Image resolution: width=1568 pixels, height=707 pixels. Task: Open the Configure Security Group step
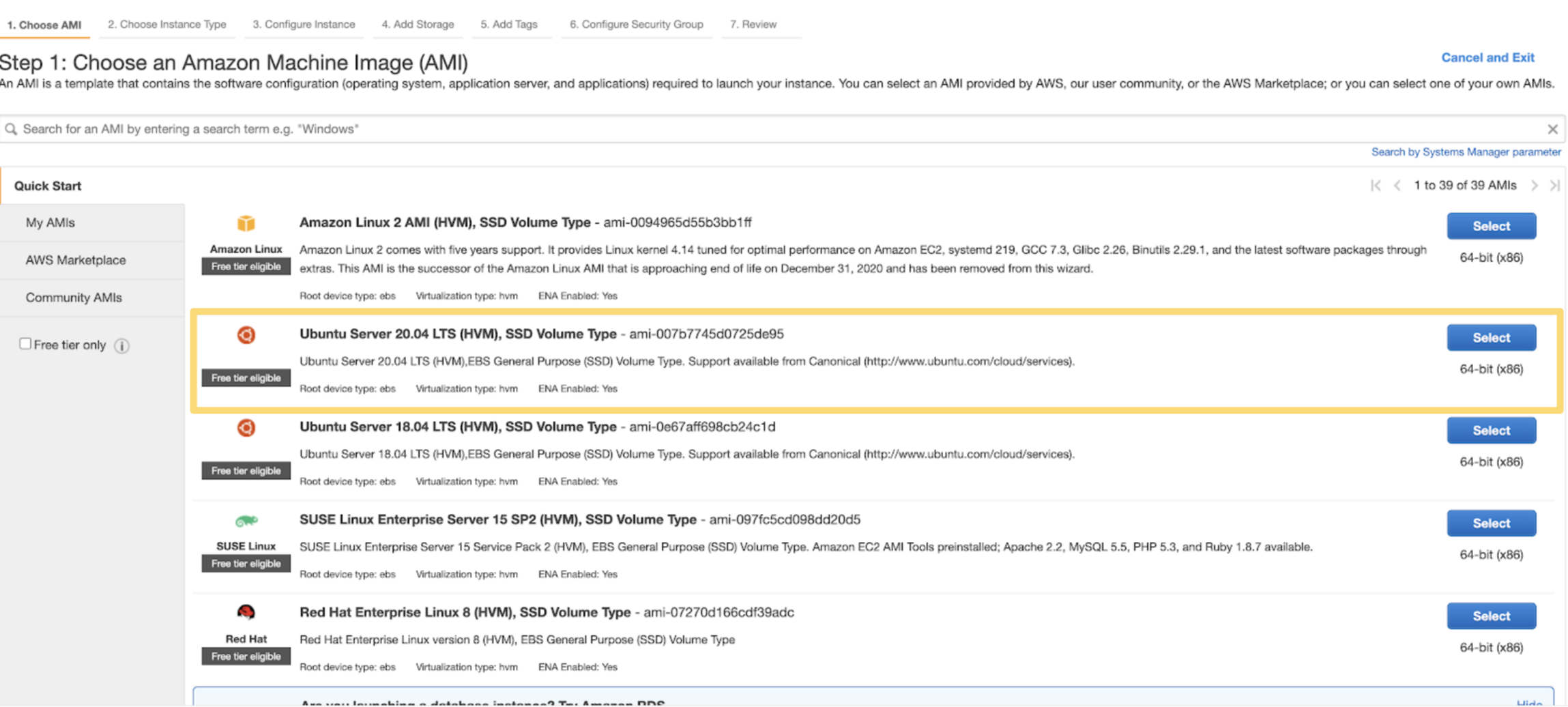637,25
